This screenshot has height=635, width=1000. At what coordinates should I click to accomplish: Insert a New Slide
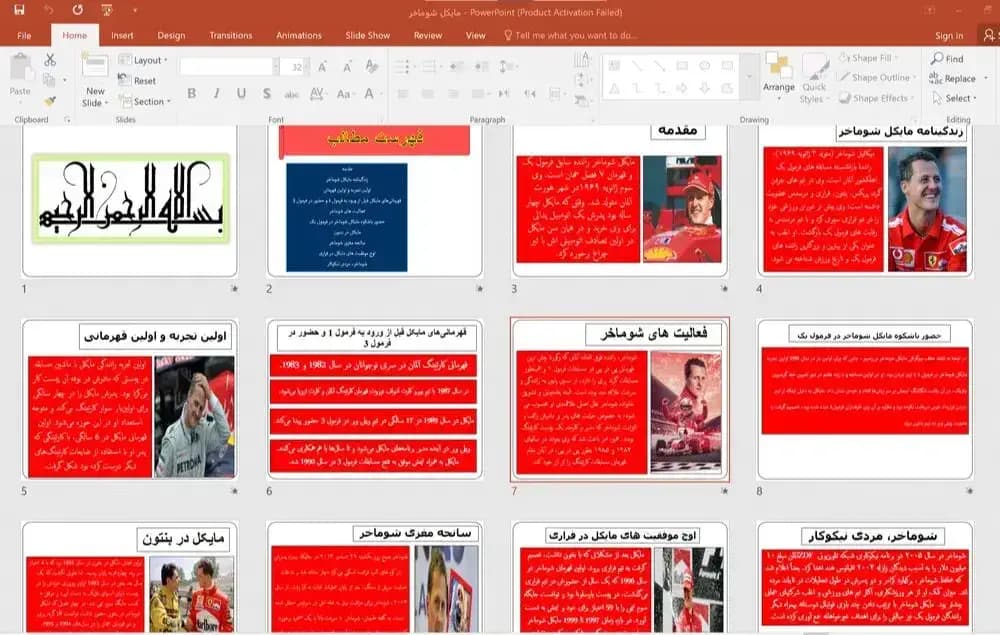click(95, 80)
